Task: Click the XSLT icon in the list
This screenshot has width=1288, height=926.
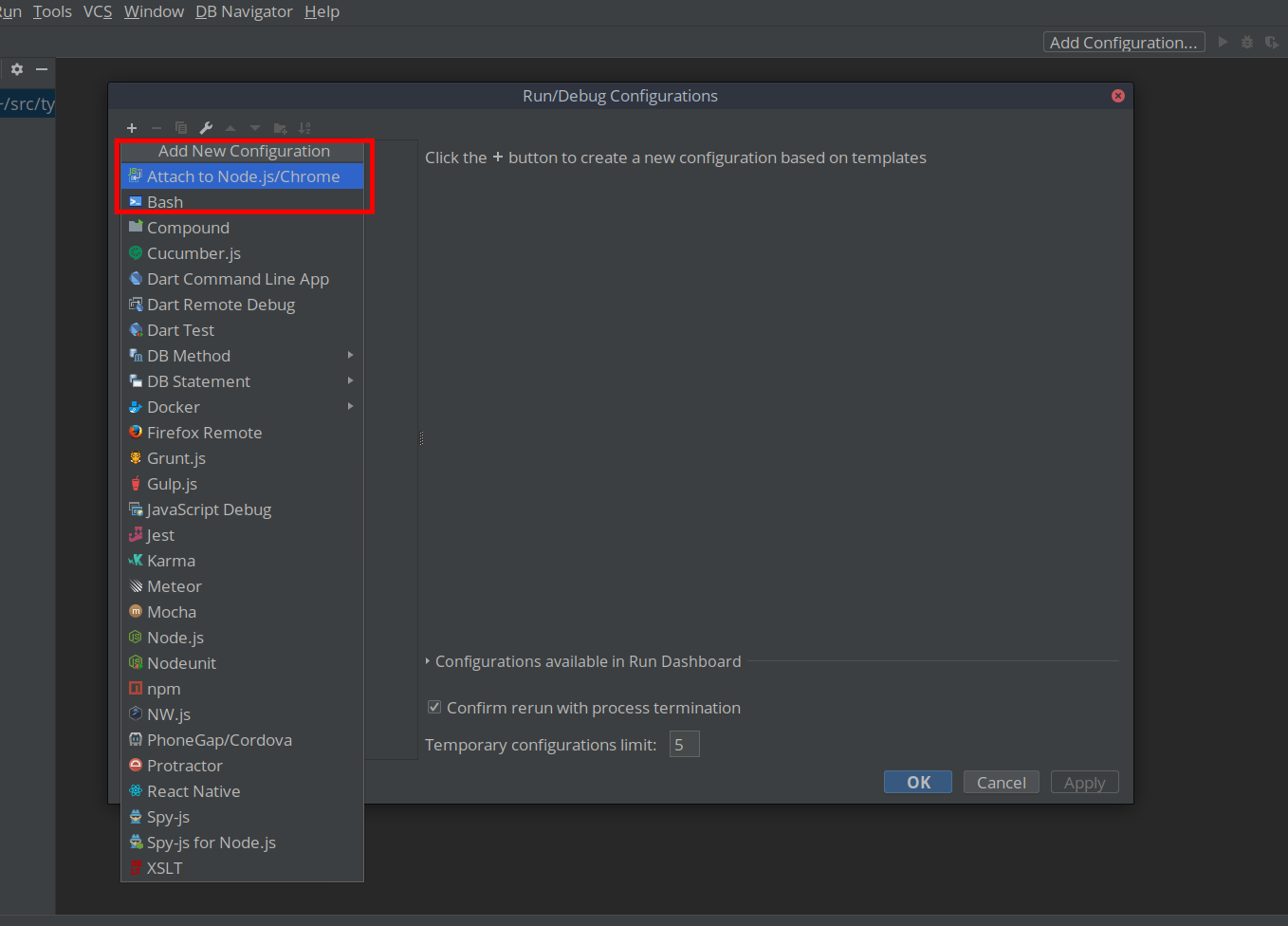Action: pyautogui.click(x=136, y=868)
